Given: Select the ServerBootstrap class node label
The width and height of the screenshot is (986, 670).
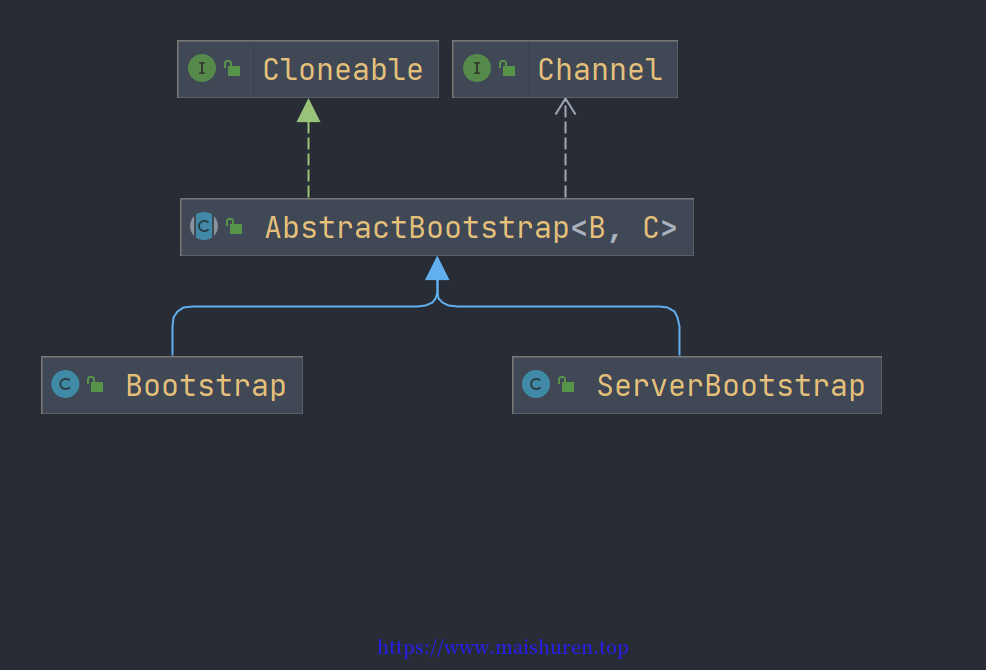Looking at the screenshot, I should pos(731,386).
